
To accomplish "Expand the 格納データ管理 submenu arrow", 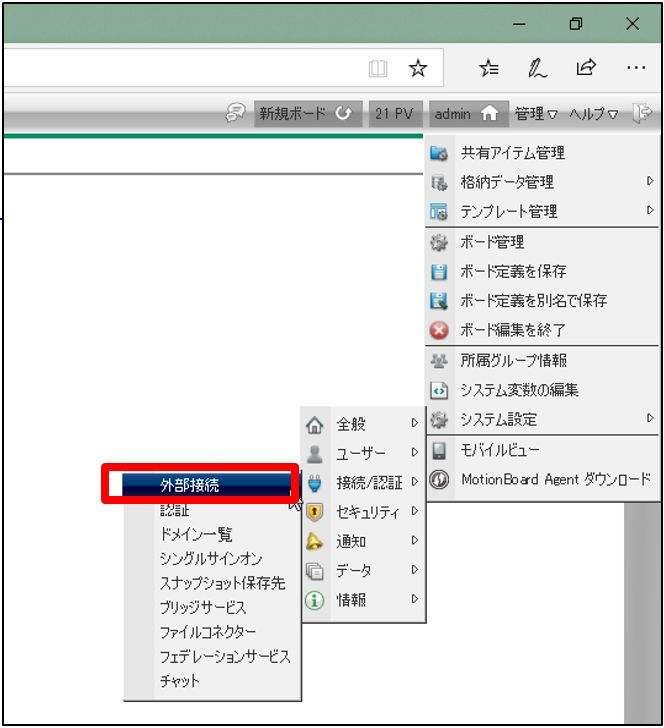I will coord(650,182).
